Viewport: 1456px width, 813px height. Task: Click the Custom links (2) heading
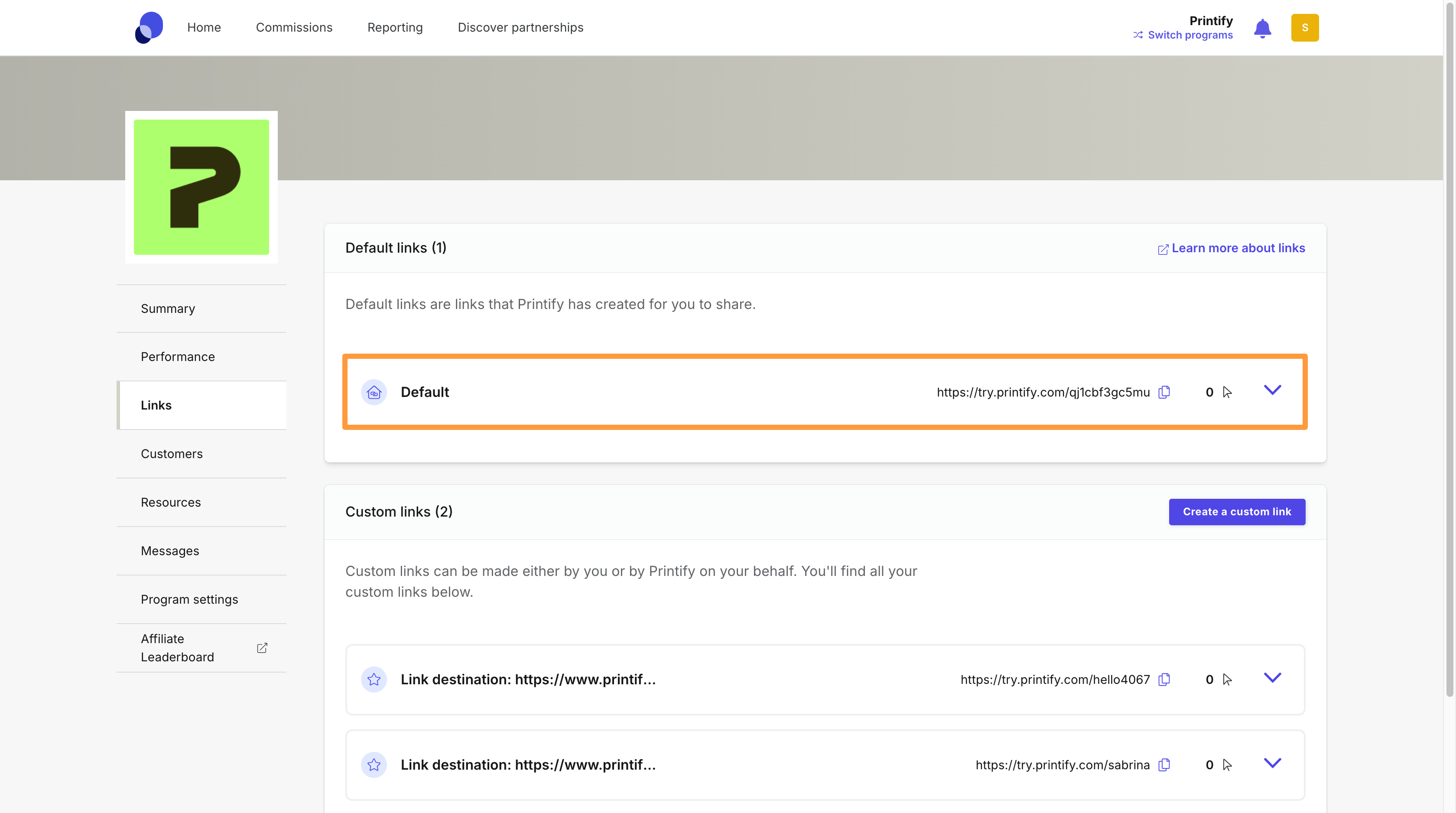click(399, 512)
